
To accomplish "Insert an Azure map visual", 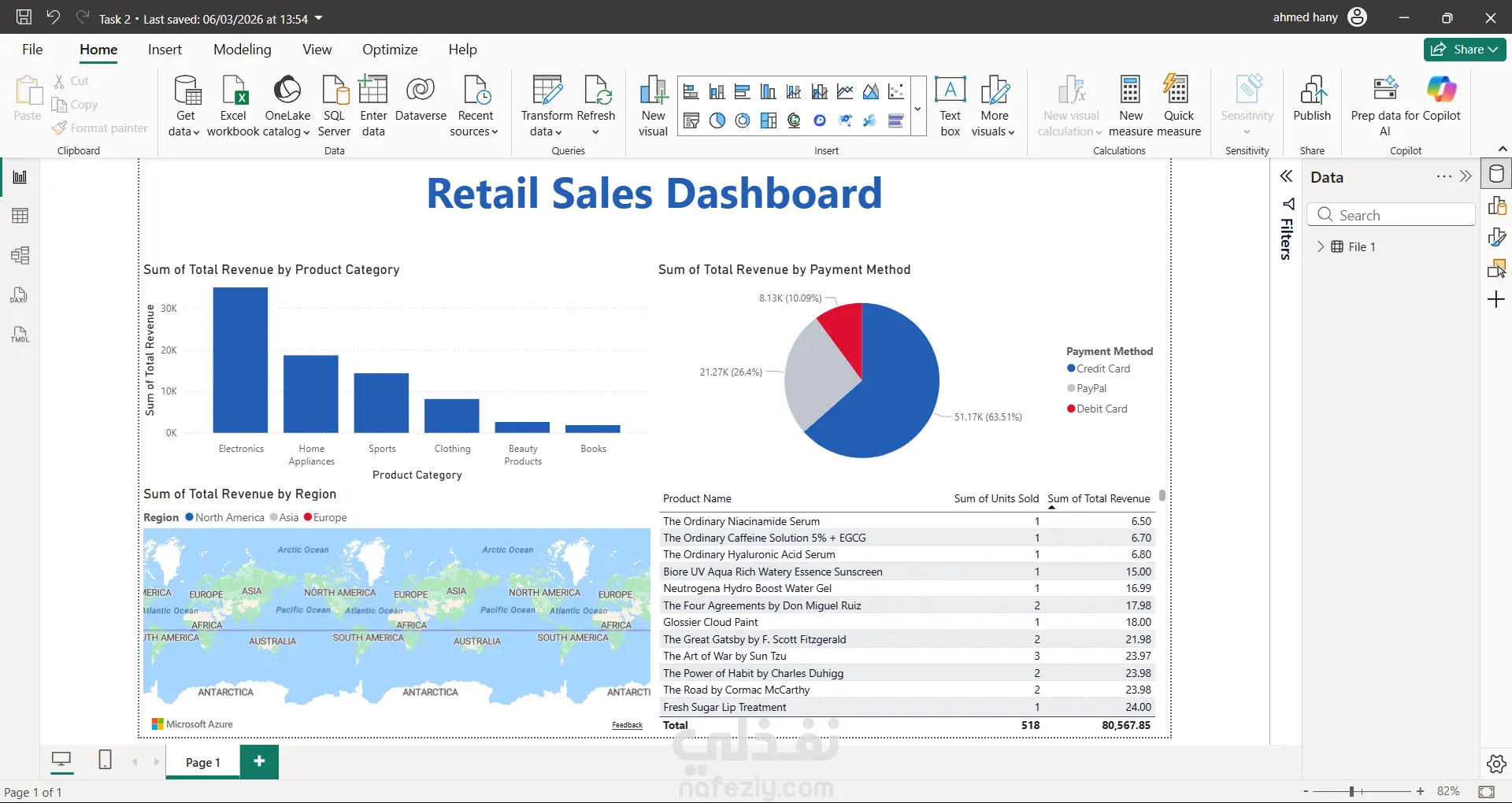I will (x=820, y=120).
